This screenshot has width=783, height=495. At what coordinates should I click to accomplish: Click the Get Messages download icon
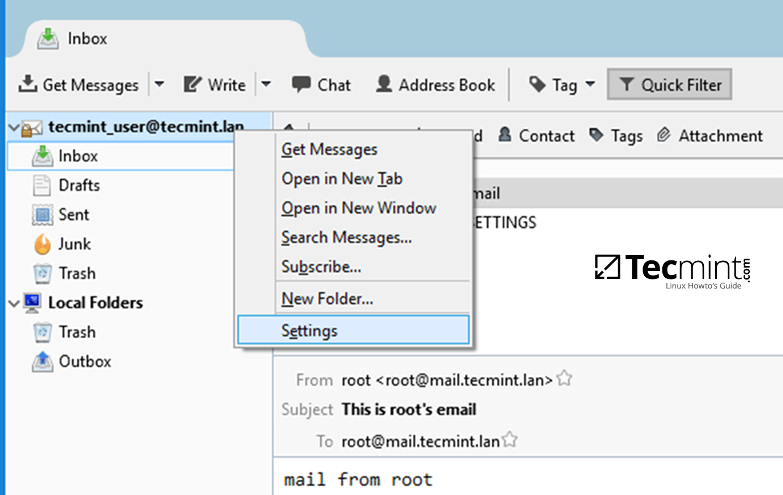[x=27, y=84]
